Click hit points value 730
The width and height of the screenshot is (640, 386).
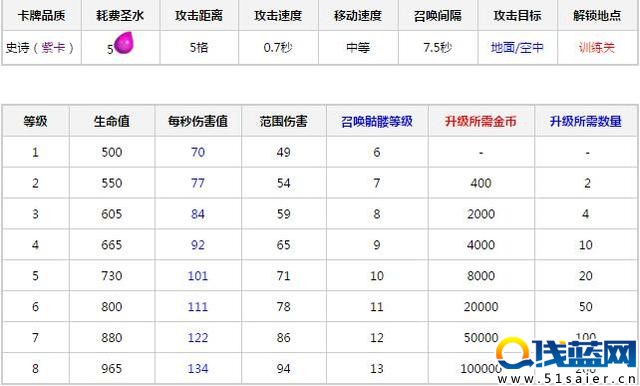tap(111, 276)
